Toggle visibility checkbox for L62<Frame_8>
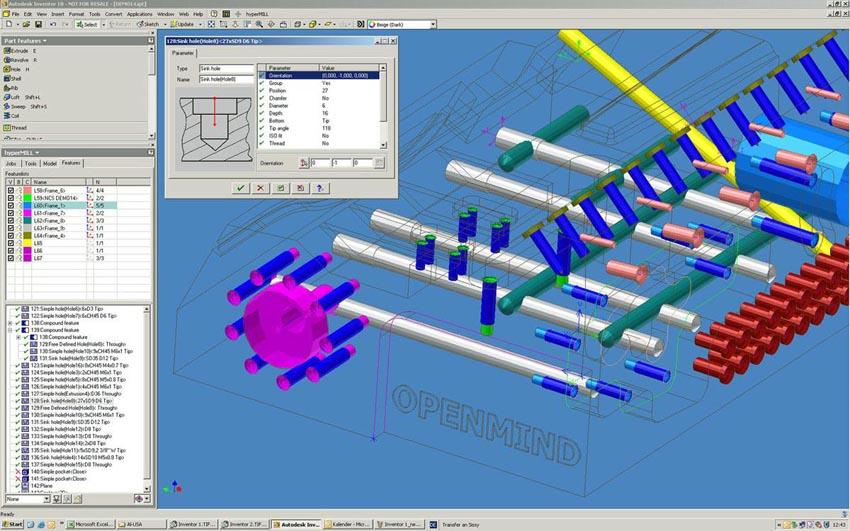The height and width of the screenshot is (531, 850). pyautogui.click(x=10, y=221)
